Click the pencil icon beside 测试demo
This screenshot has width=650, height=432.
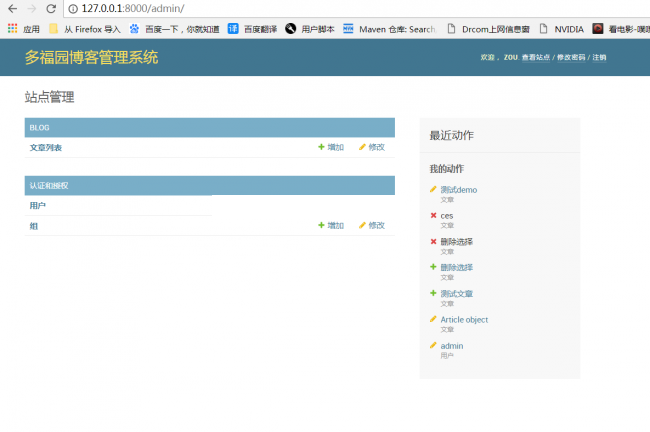(x=433, y=189)
